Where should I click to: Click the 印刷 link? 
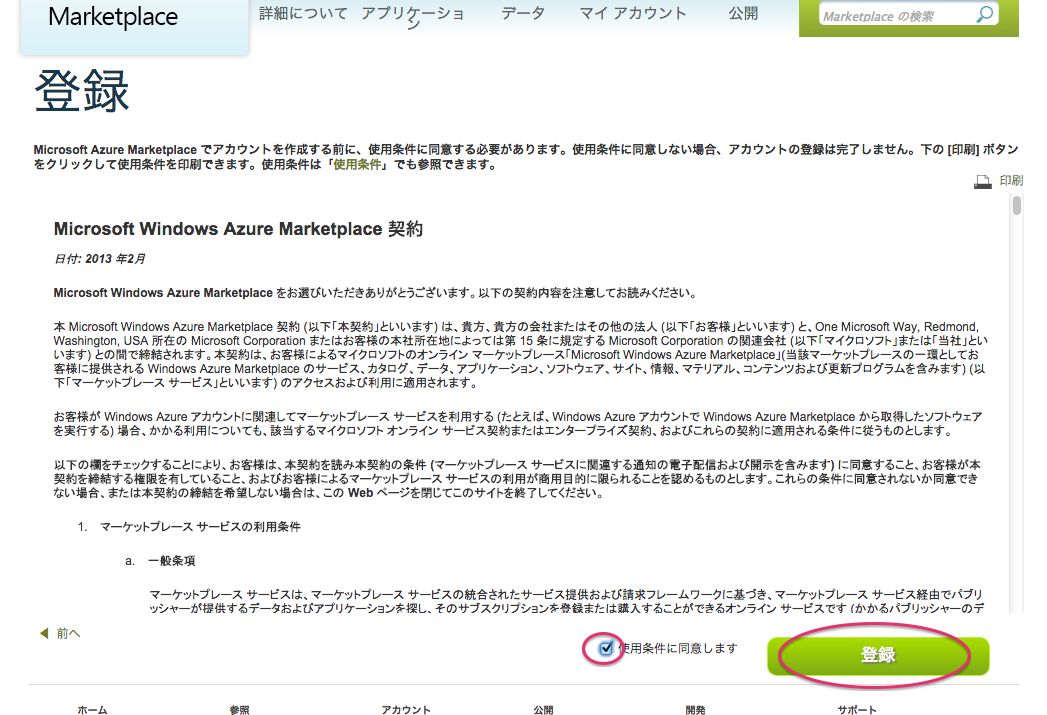click(1011, 180)
